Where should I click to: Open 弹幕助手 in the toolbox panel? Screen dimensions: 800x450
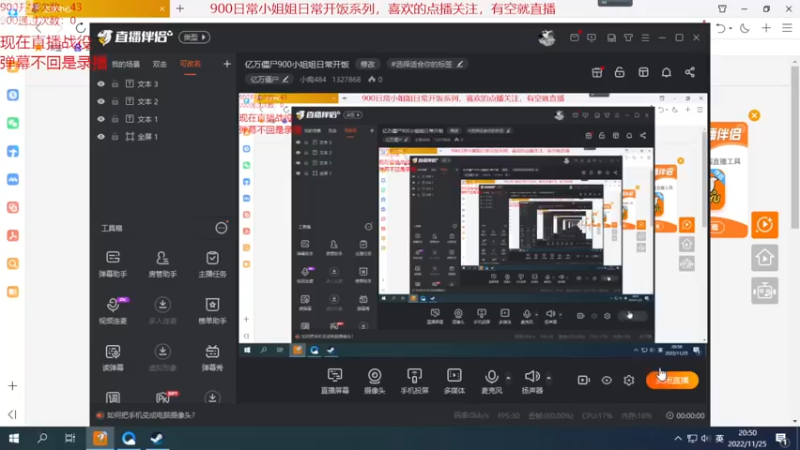[x=113, y=264]
